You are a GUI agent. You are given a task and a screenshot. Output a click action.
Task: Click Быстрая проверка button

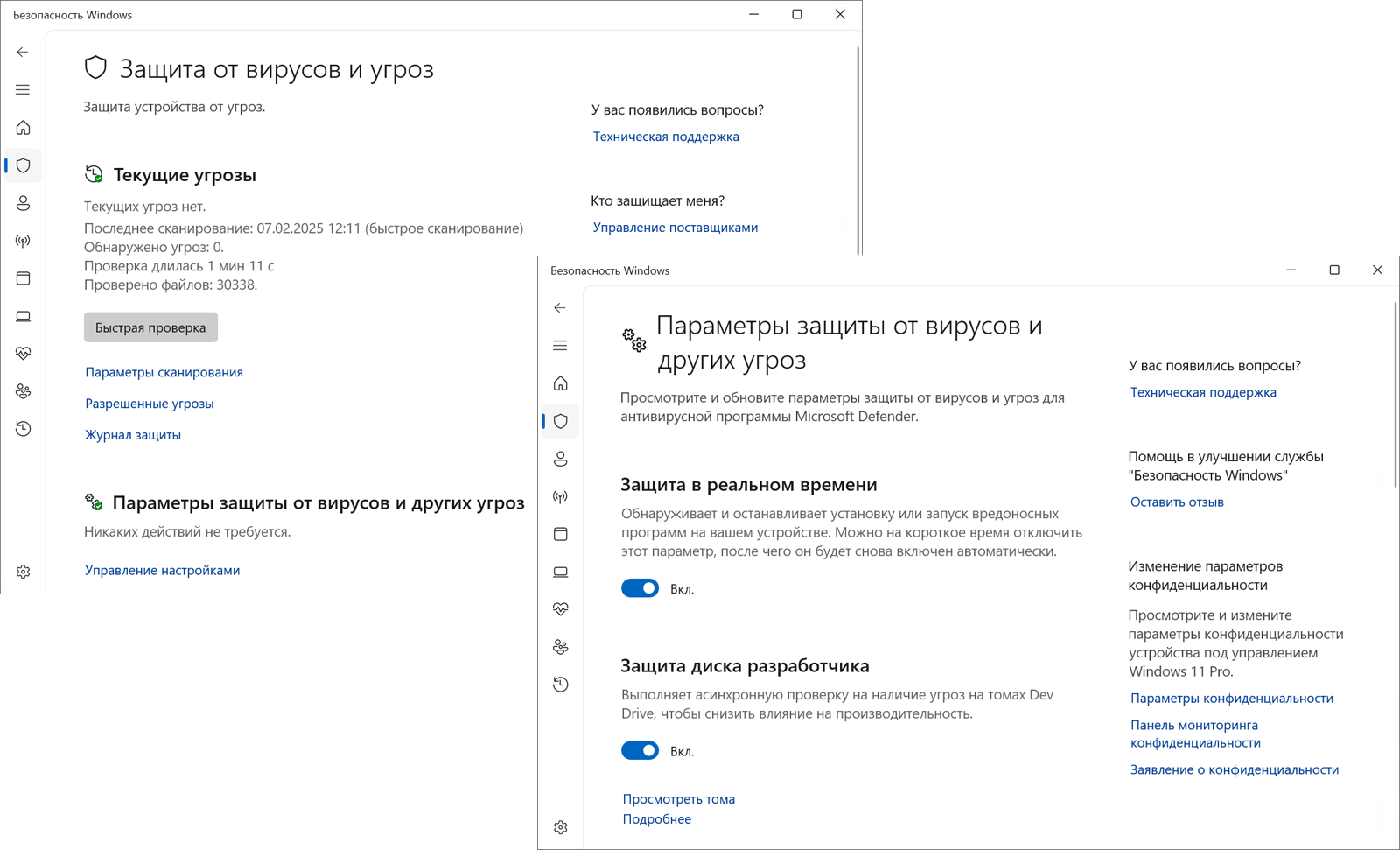click(x=150, y=327)
